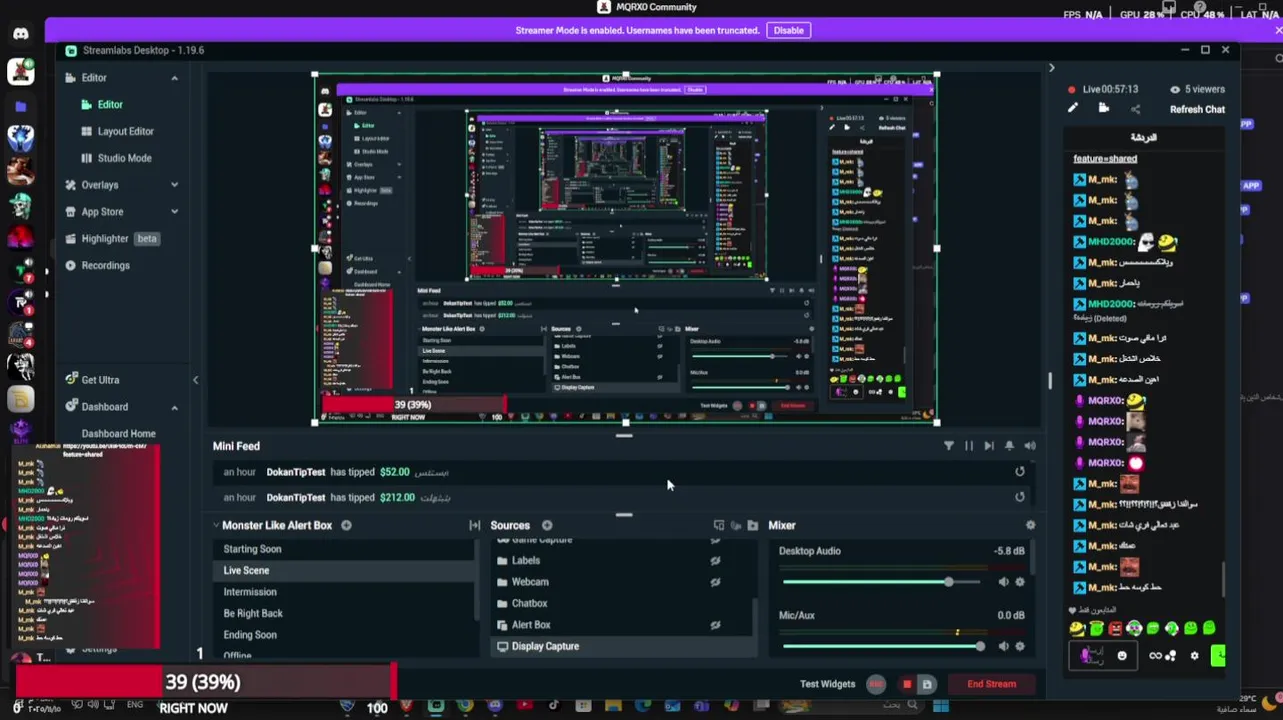Skip the current alert in Mini Feed
This screenshot has height=720, width=1283.
pyautogui.click(x=989, y=446)
